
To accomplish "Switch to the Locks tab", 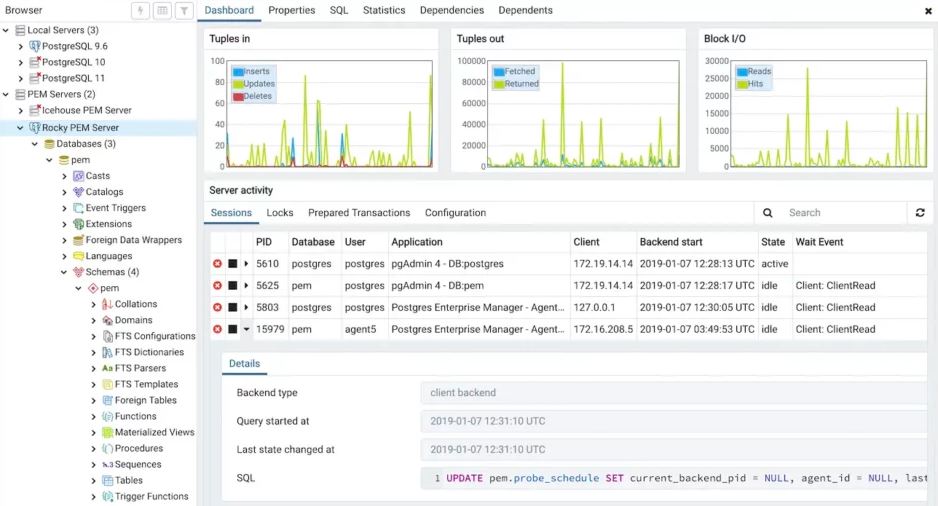I will 279,213.
